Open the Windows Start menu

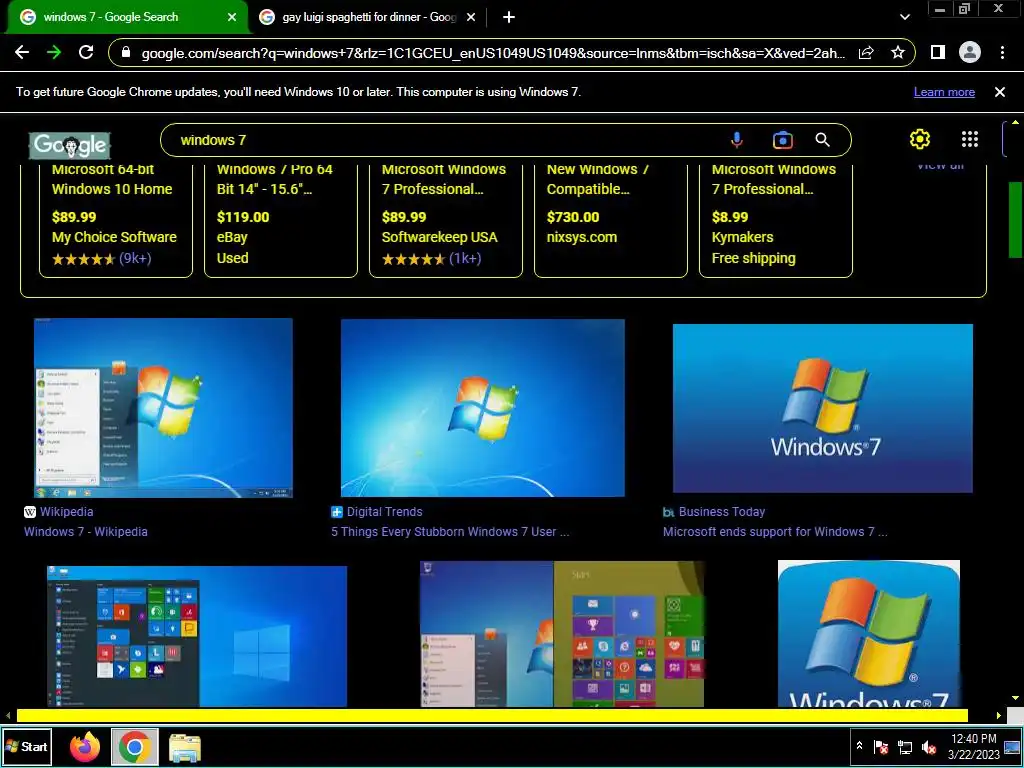click(27, 746)
